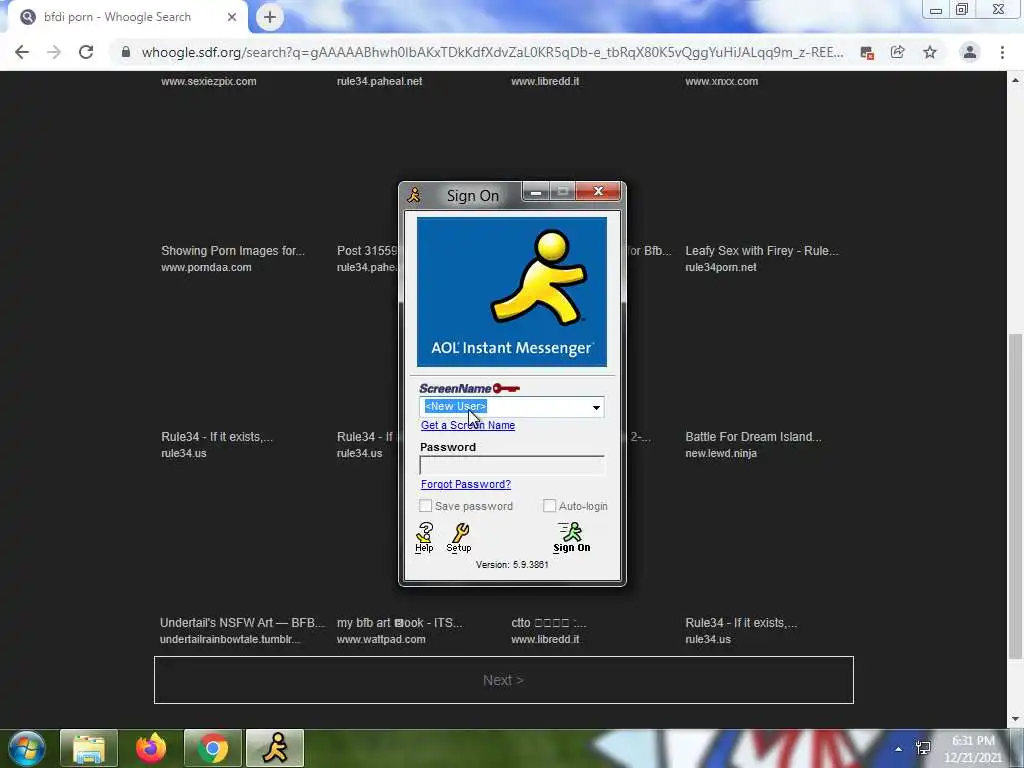Image resolution: width=1024 pixels, height=768 pixels.
Task: Open the 'my bfb art book - ITS...' result
Action: pos(400,622)
